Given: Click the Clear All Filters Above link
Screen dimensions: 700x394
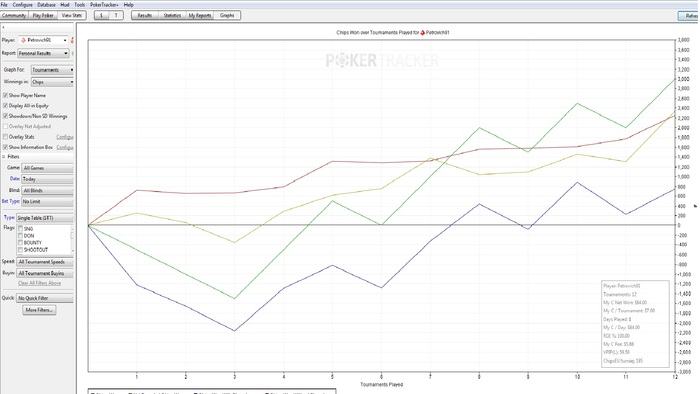Looking at the screenshot, I should pyautogui.click(x=39, y=283).
